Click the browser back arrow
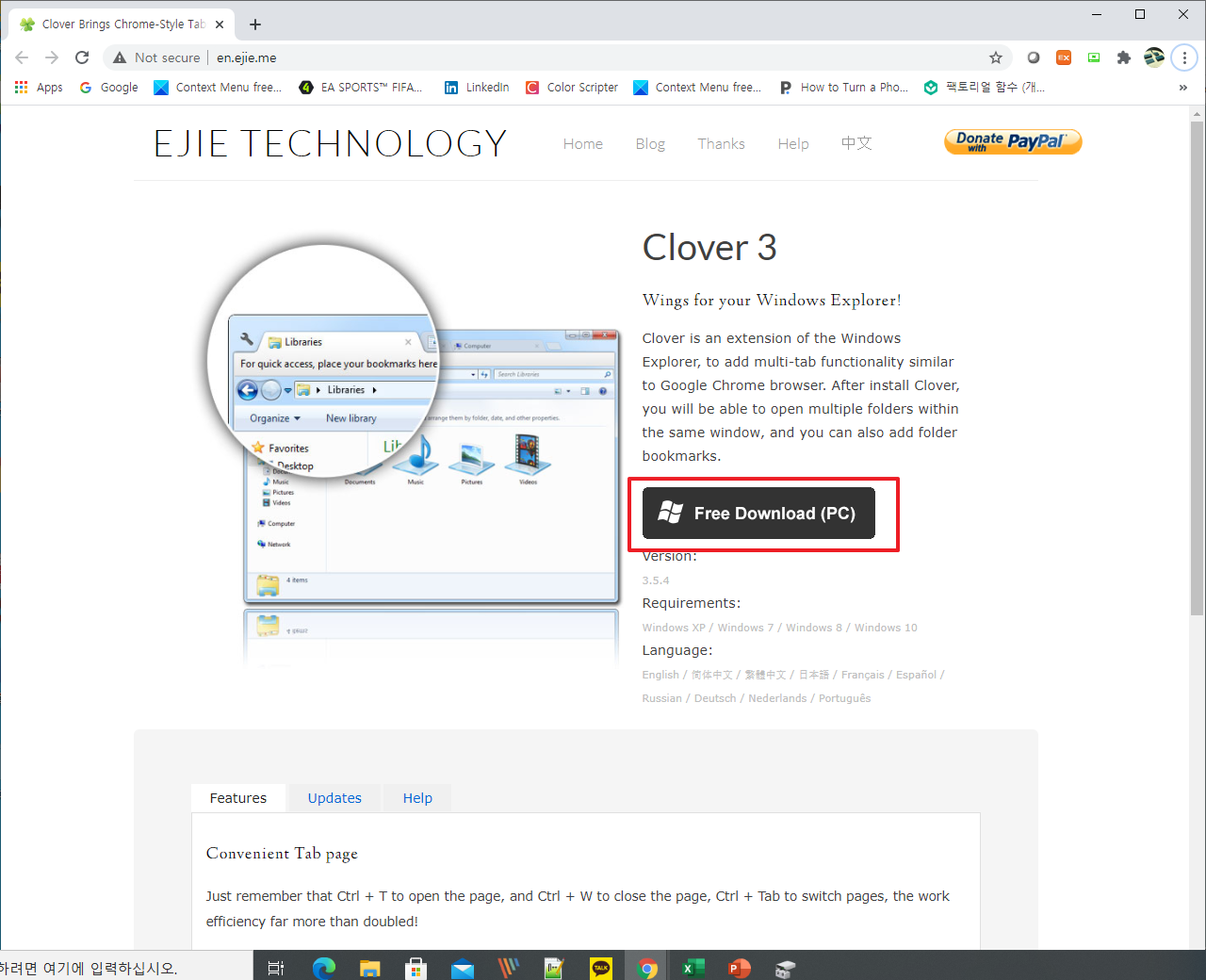Image resolution: width=1206 pixels, height=980 pixels. [22, 57]
